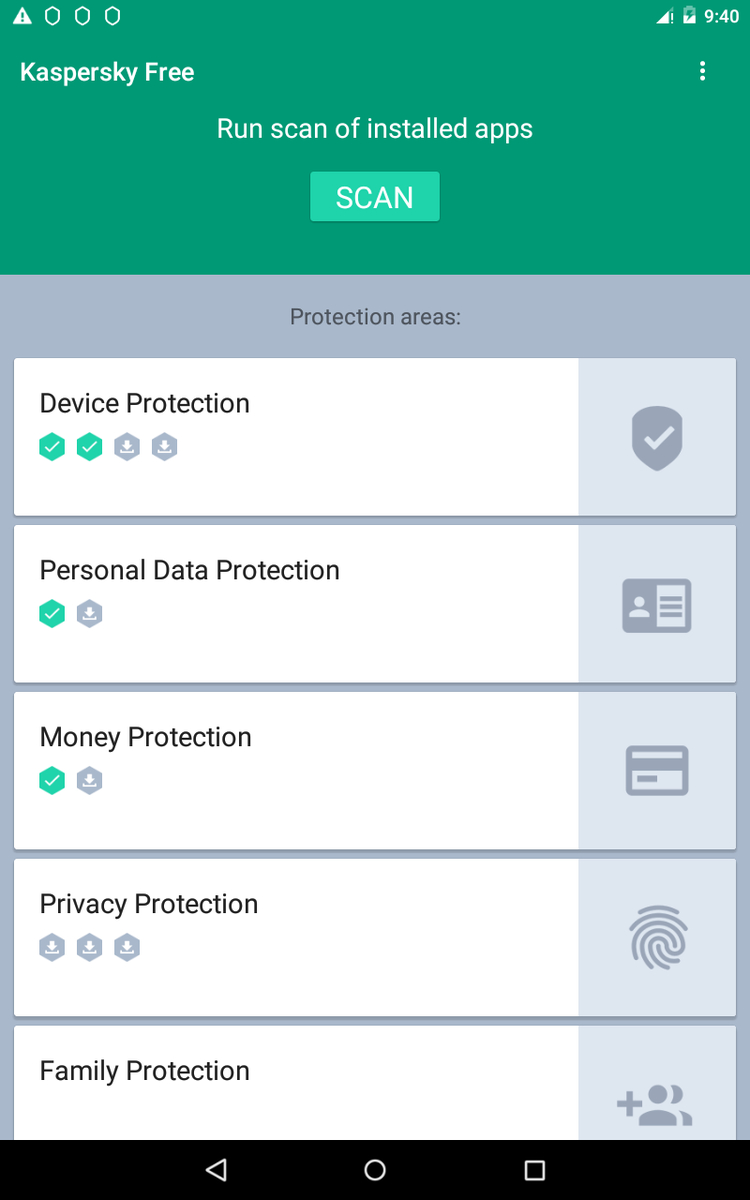
Task: Tap the SCAN button
Action: 375,197
